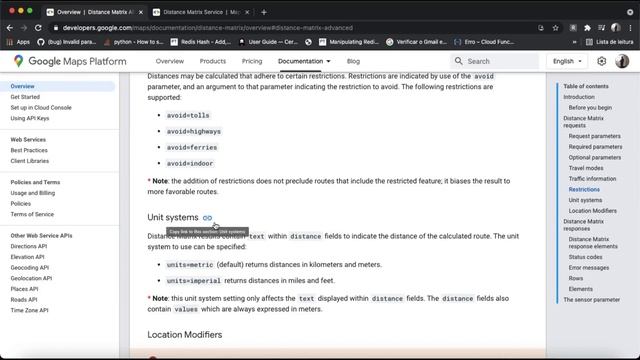
Task: Open the Overview top navigation item
Action: (x=170, y=61)
